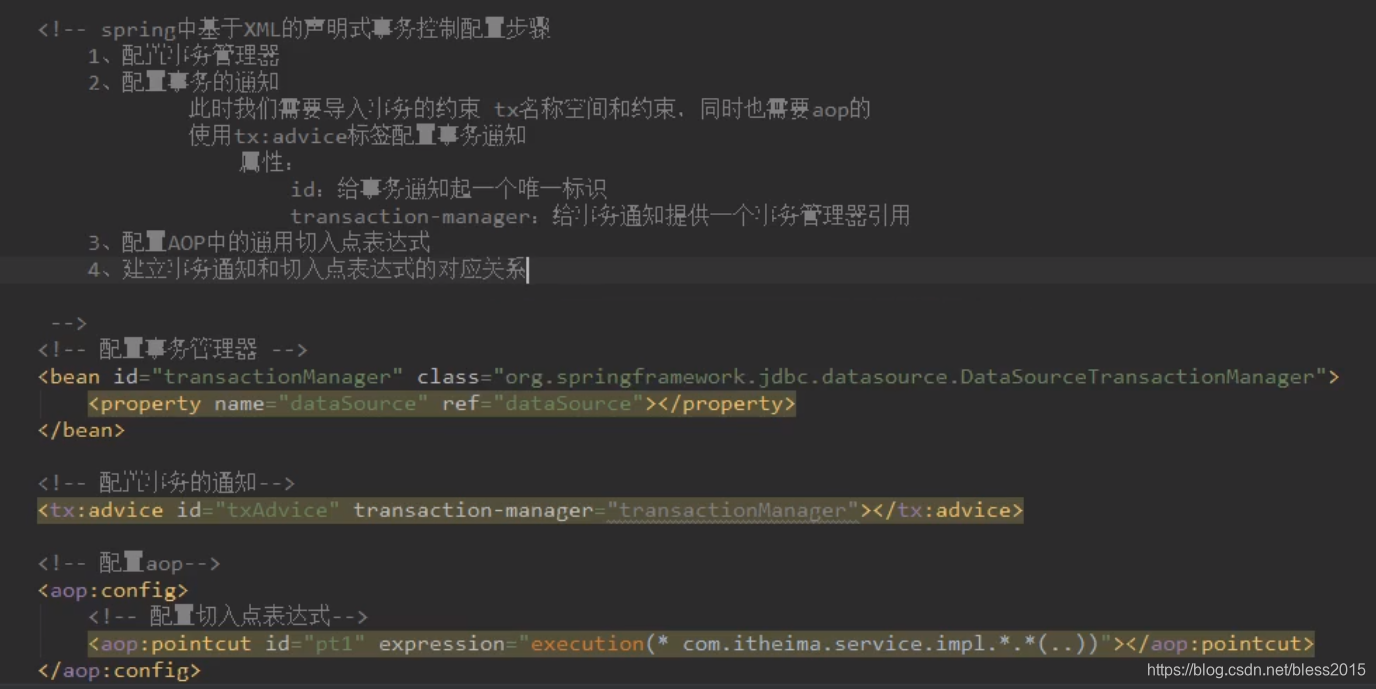Click the underlined value "transactionManager" in tx:advice
Screen dimensions: 1376x689
click(x=733, y=510)
